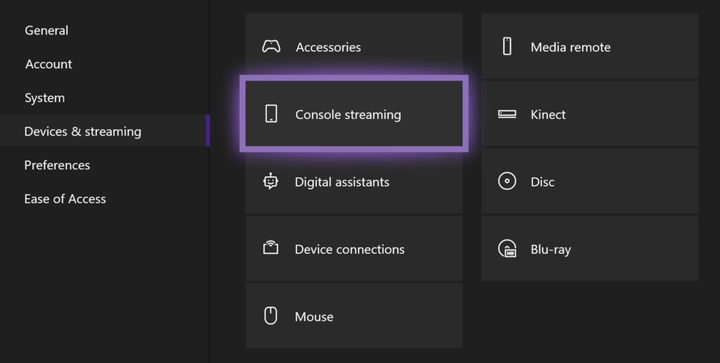The width and height of the screenshot is (720, 363).
Task: Click the Kinect sensor bar icon
Action: (x=507, y=114)
